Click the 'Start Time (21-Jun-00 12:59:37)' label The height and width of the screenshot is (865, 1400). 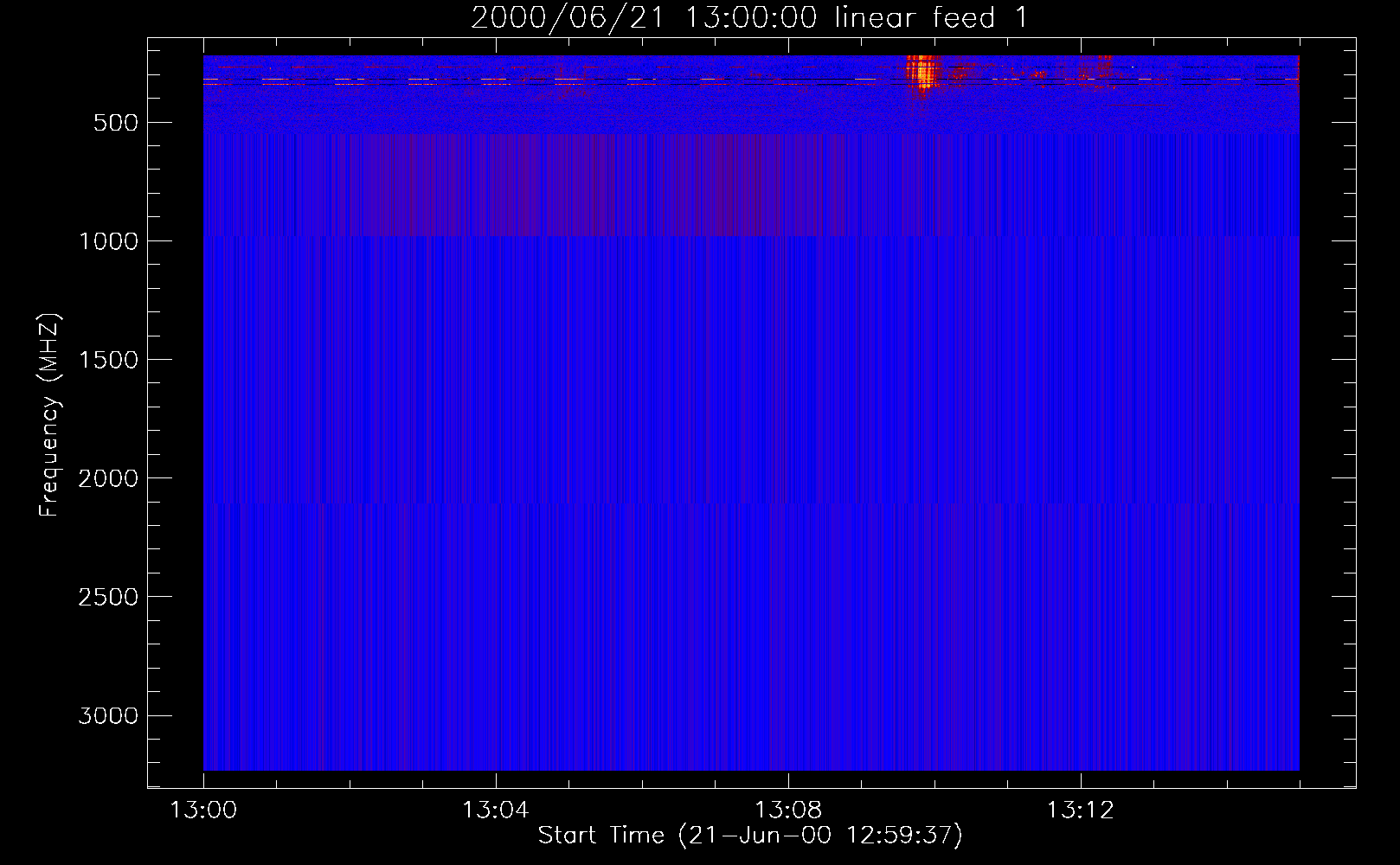[x=750, y=836]
